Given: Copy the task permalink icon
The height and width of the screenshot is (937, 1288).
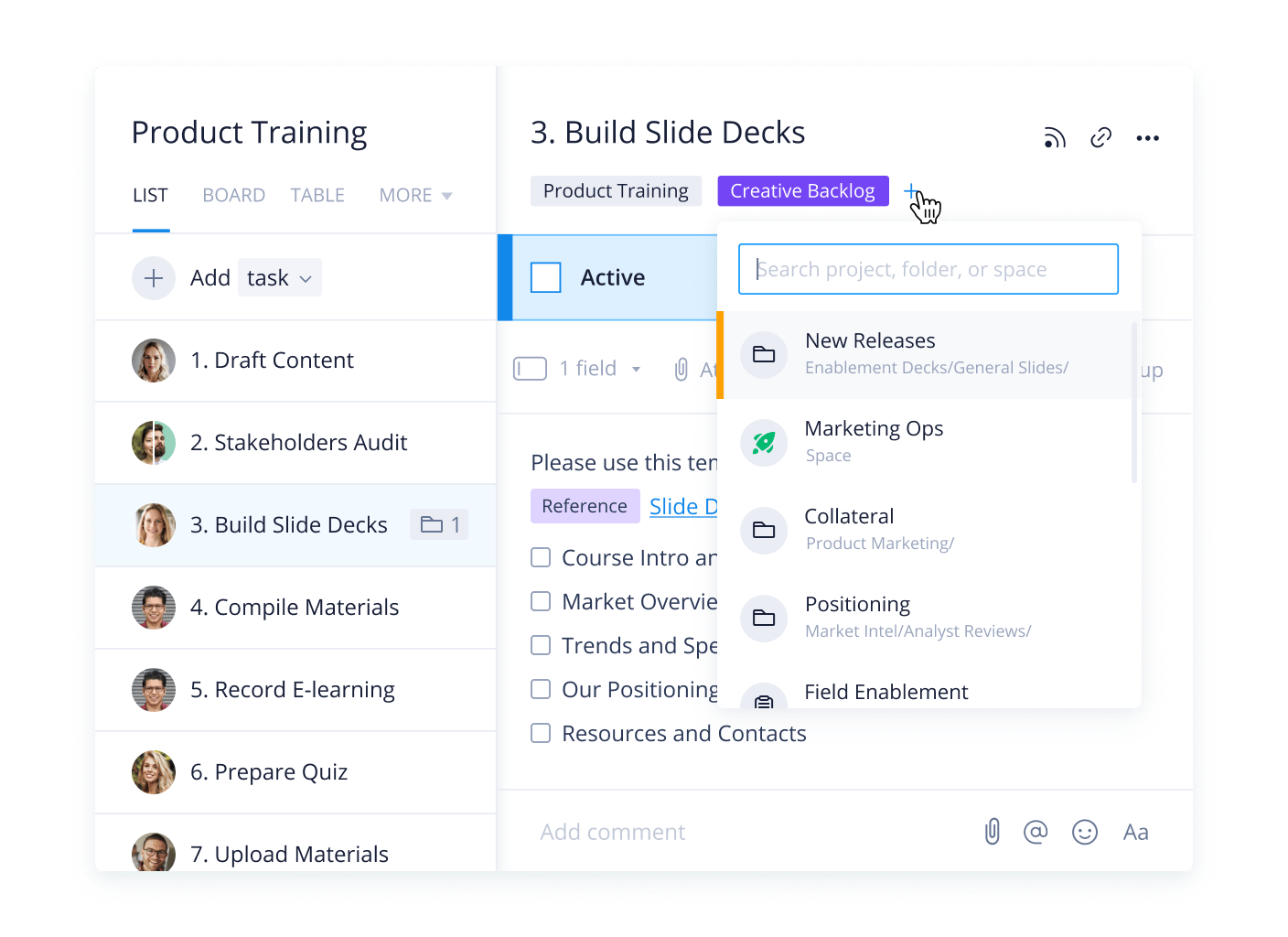Looking at the screenshot, I should [x=1100, y=137].
